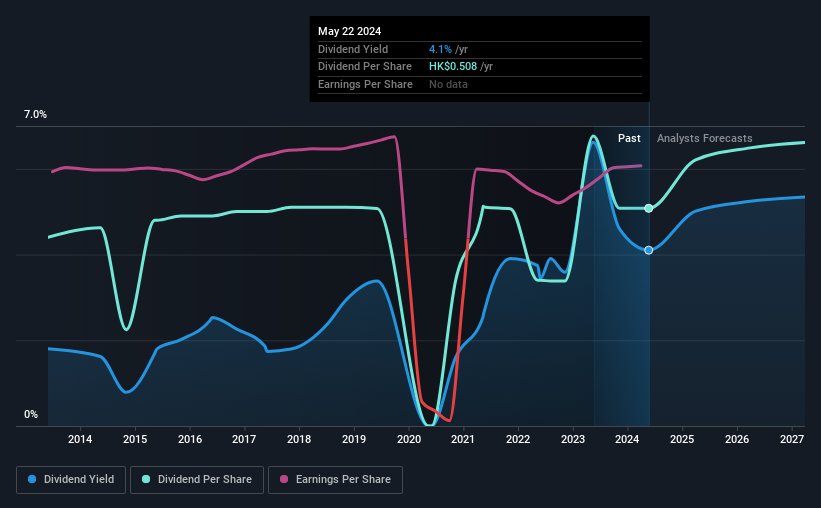Click the teal Dividend Per Share data point marker
The height and width of the screenshot is (508, 821).
[x=649, y=208]
